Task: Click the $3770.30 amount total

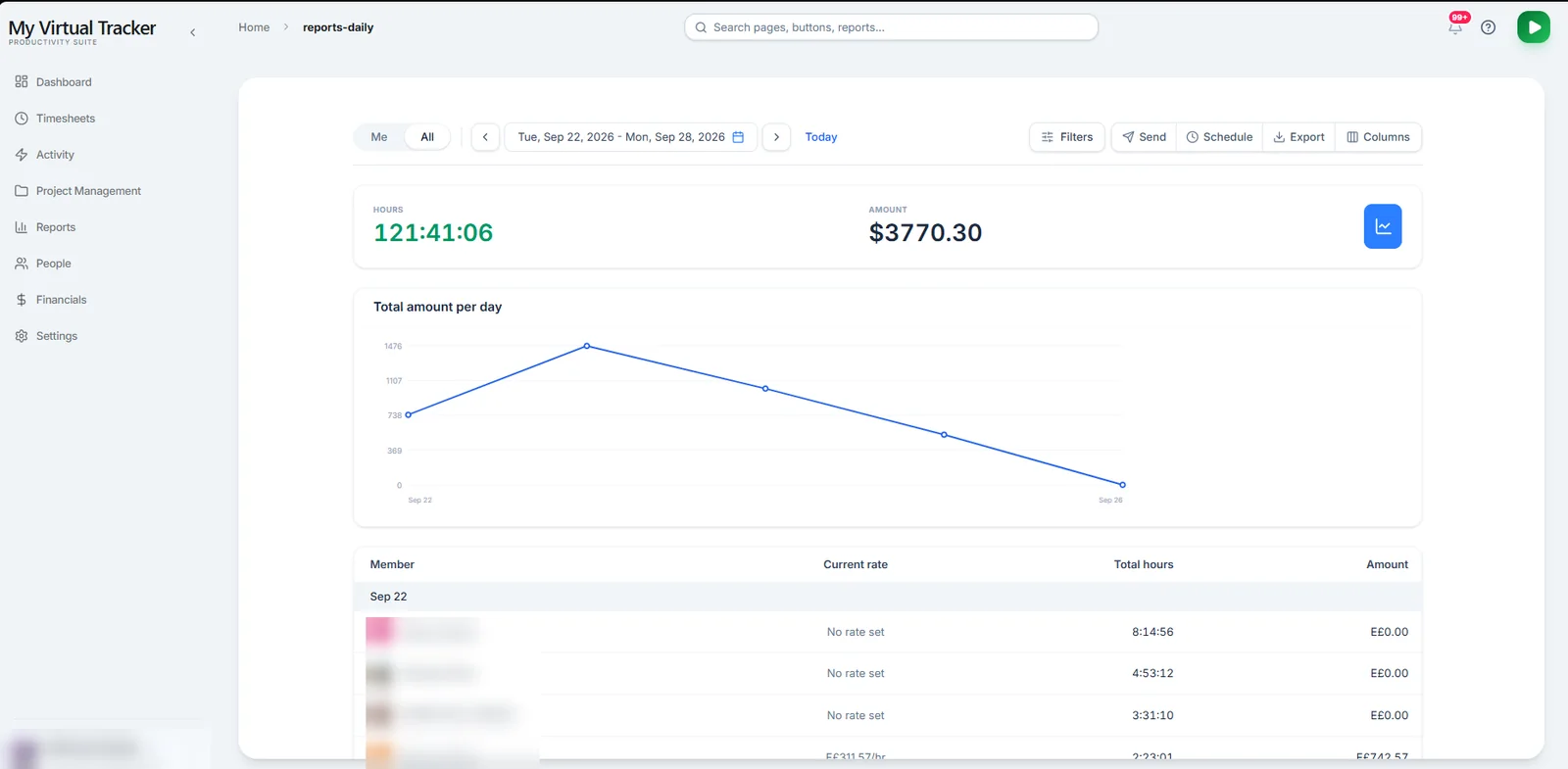Action: click(925, 232)
